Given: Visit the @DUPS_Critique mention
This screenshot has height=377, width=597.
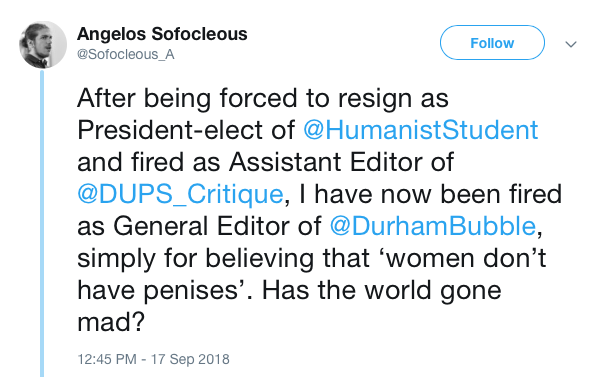Looking at the screenshot, I should (180, 194).
